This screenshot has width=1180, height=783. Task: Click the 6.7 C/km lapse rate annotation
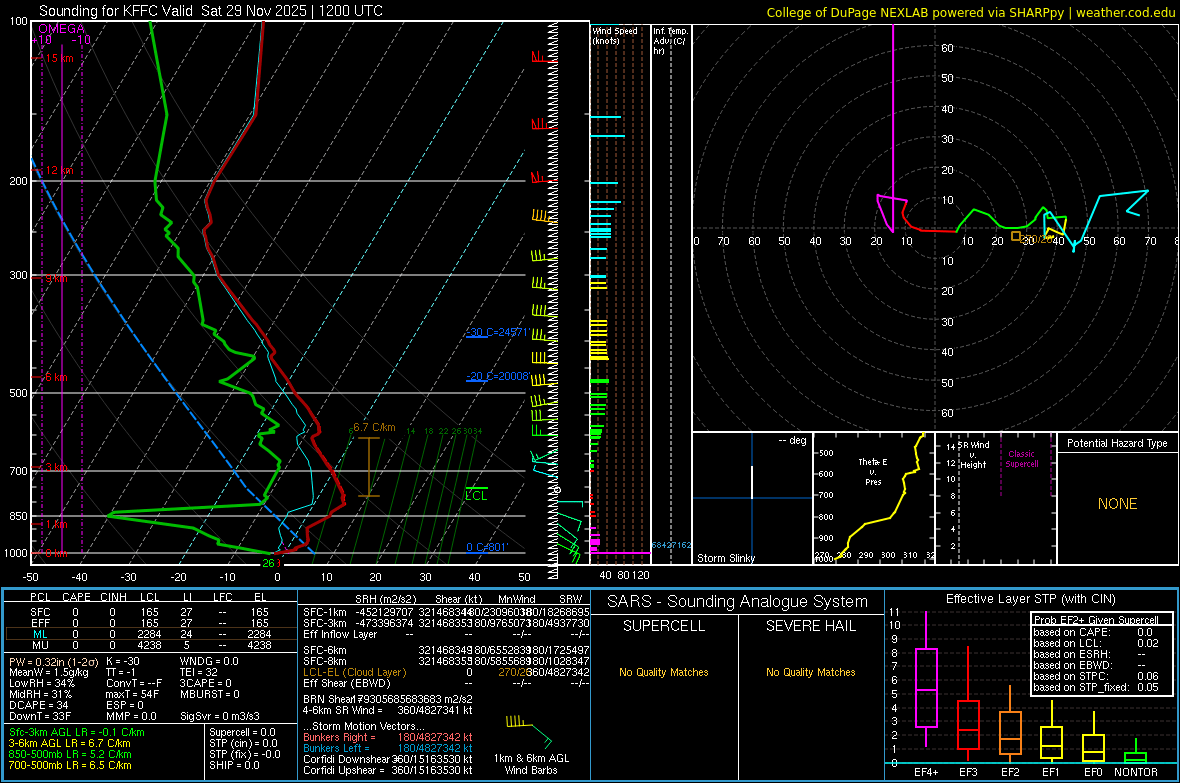(374, 428)
